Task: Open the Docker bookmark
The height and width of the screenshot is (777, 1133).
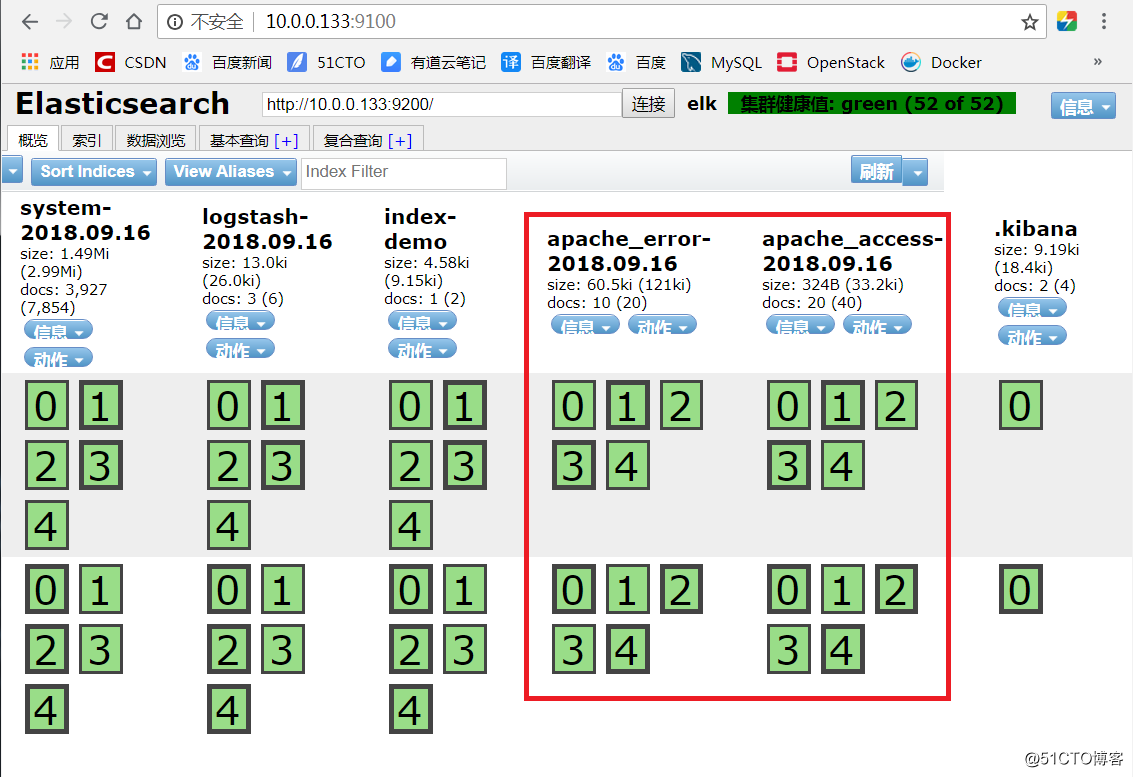Action: pos(942,62)
